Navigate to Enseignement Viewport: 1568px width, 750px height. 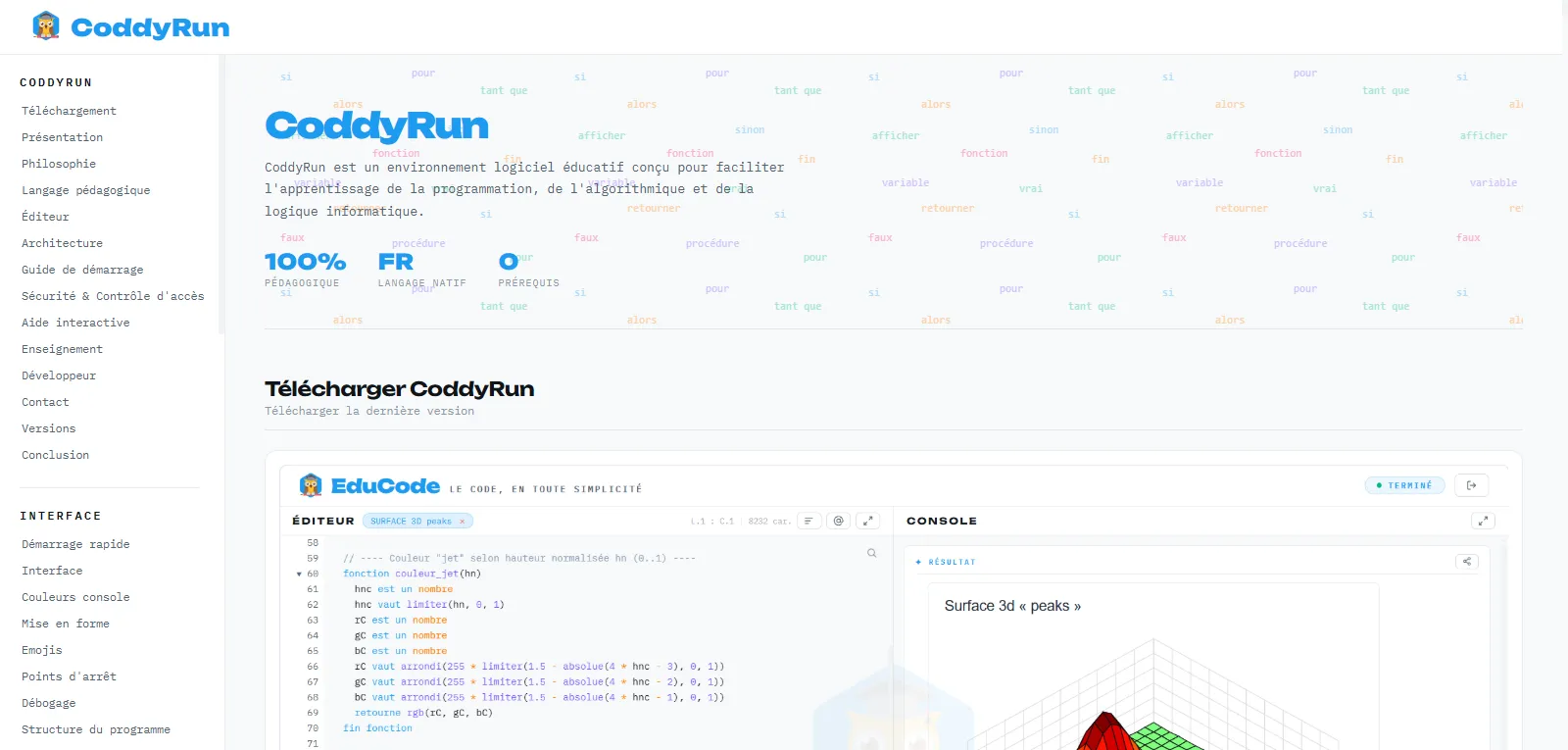point(62,349)
